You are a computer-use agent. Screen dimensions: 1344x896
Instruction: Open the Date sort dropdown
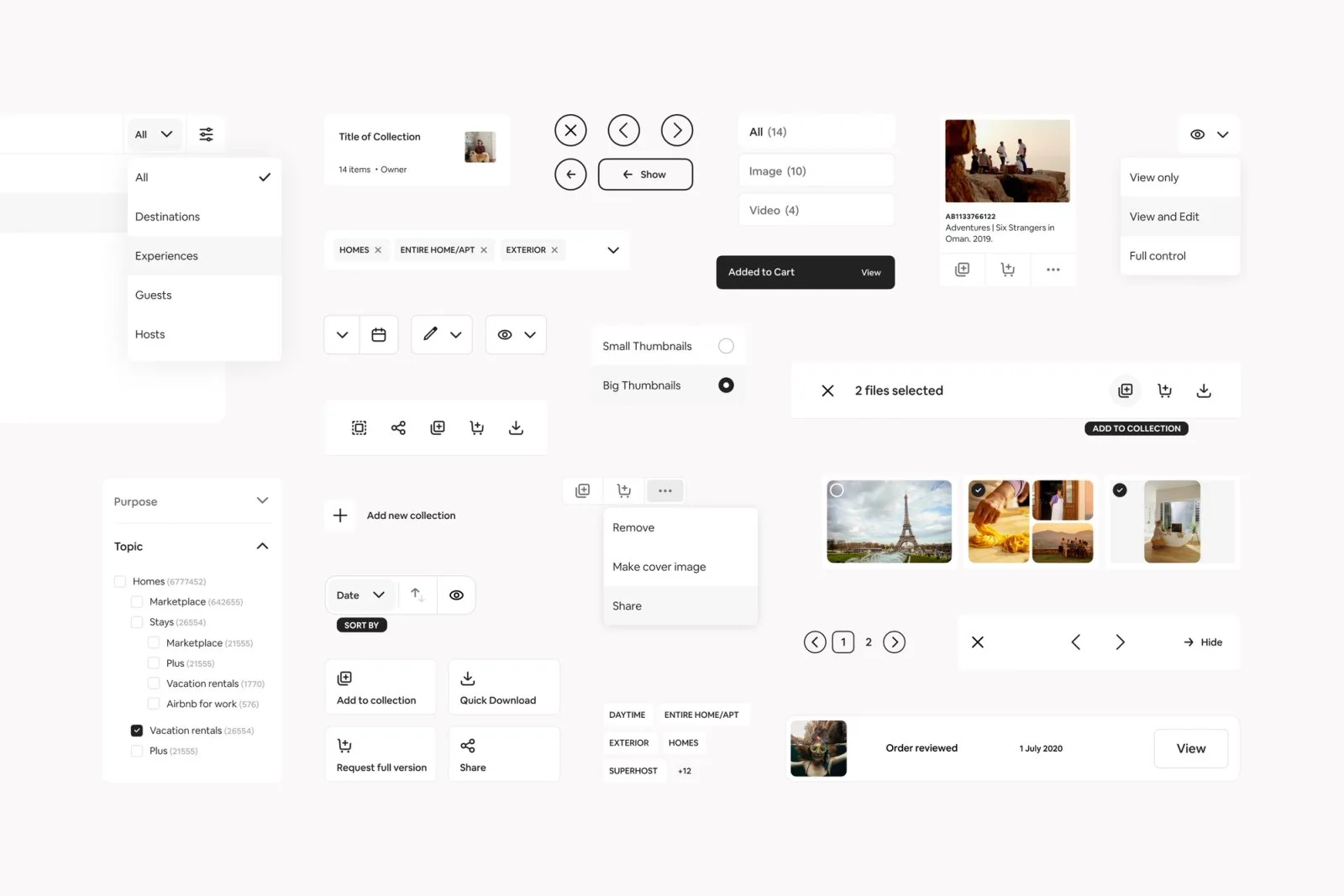click(360, 595)
